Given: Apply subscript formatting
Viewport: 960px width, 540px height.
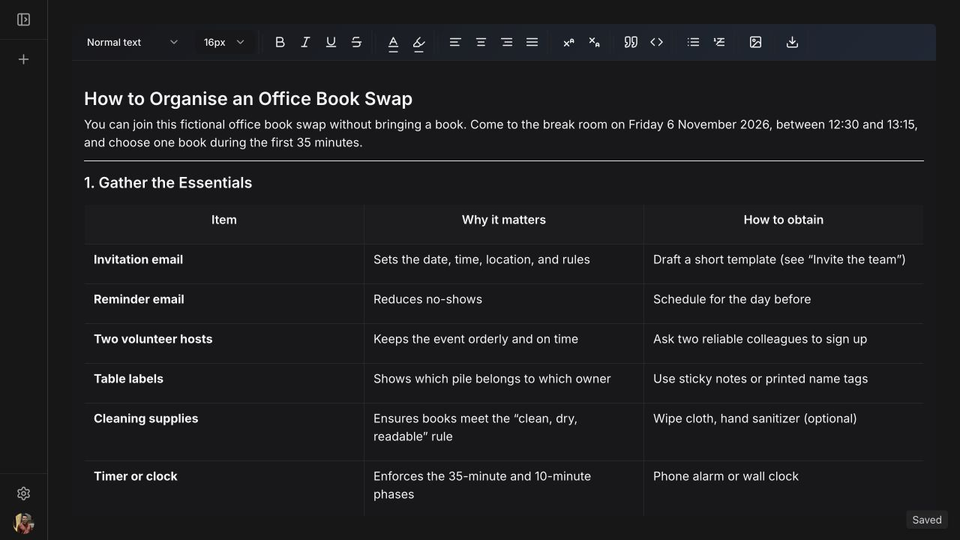Looking at the screenshot, I should pos(594,42).
